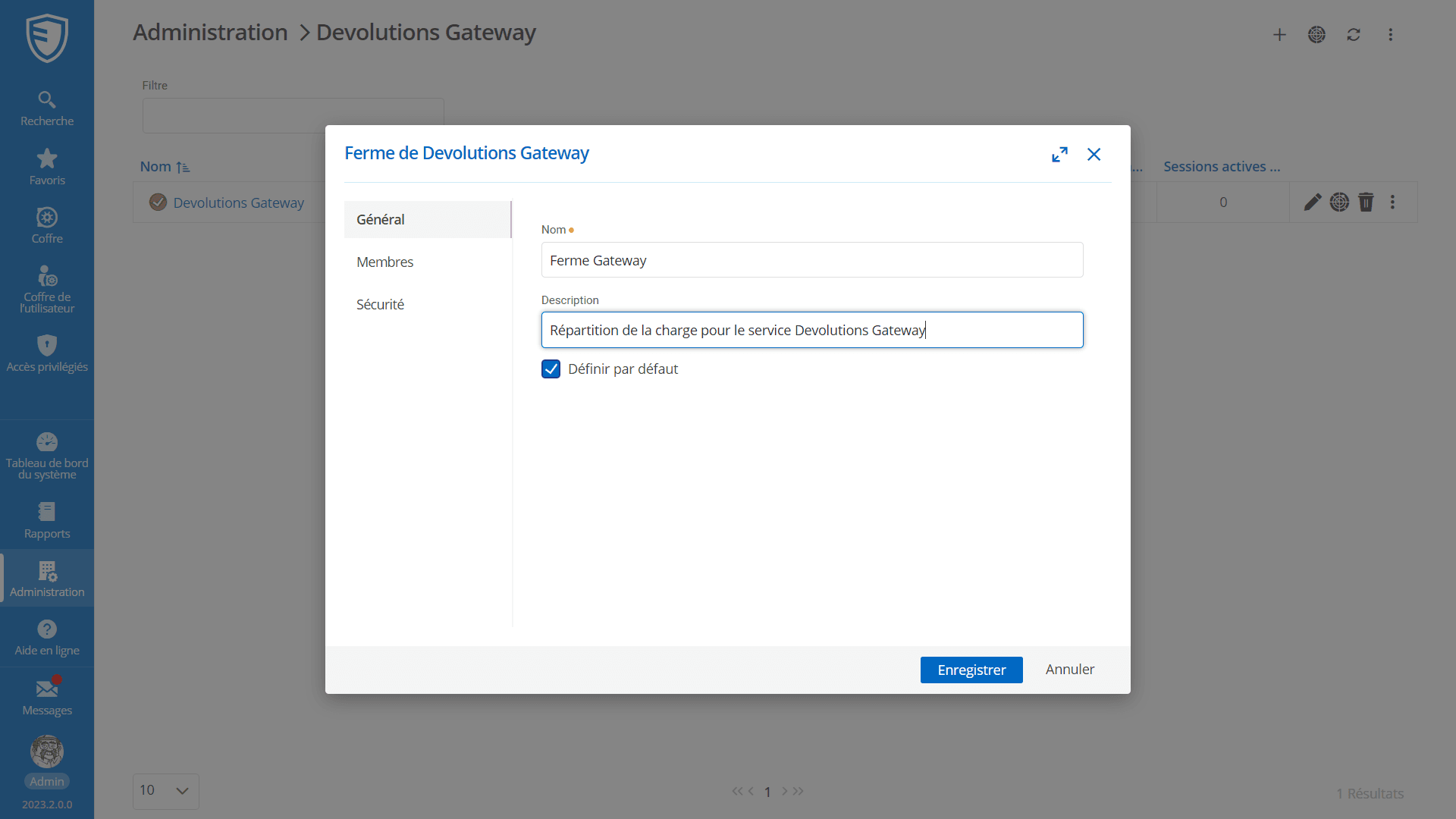Open the page size dropdown showing 10
Screen dimensions: 1456x819
tap(165, 791)
